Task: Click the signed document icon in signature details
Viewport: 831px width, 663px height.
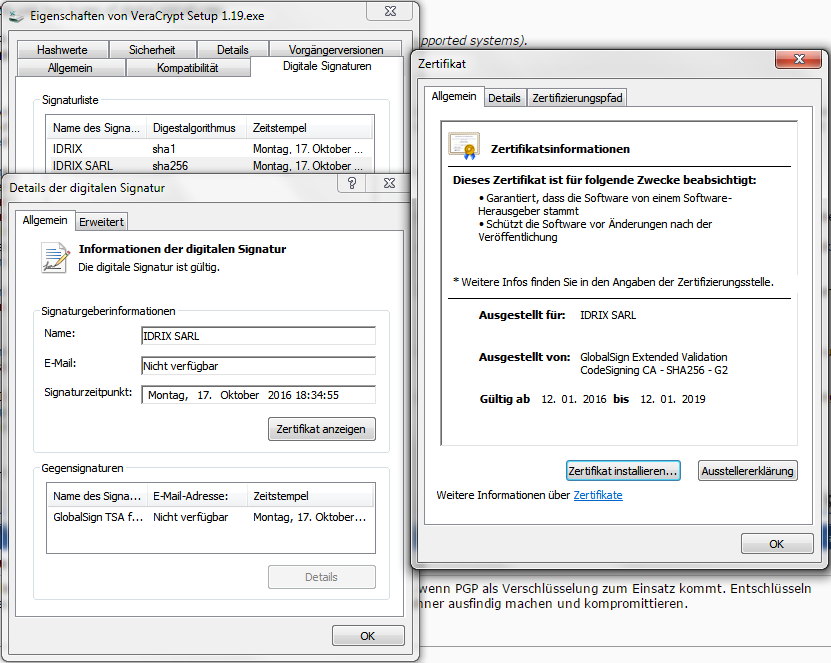Action: [55, 258]
